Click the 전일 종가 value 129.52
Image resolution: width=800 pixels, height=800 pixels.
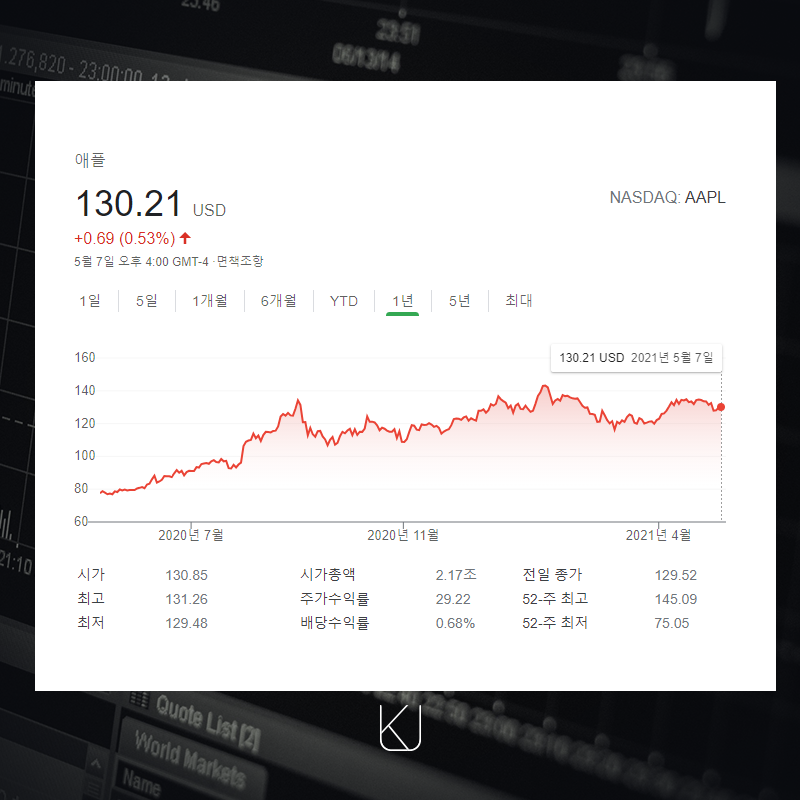(676, 575)
